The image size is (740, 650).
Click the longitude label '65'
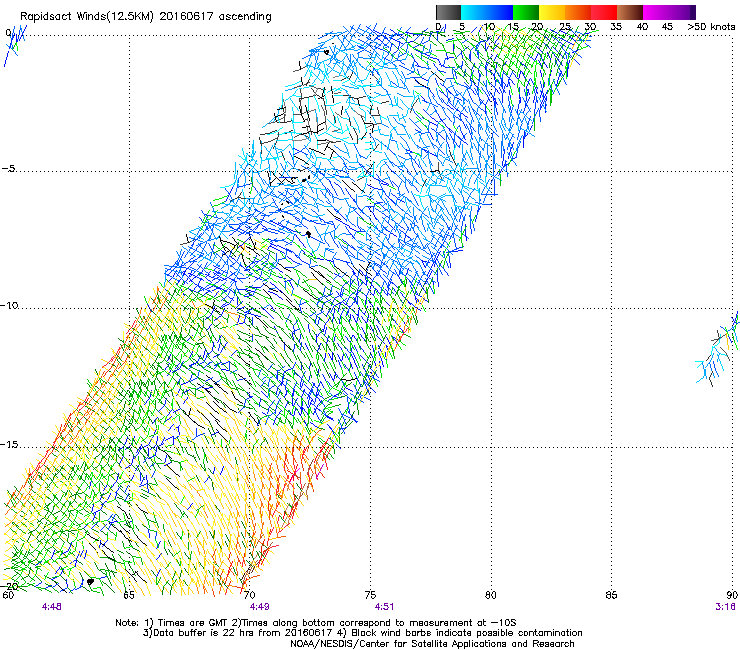(x=129, y=595)
